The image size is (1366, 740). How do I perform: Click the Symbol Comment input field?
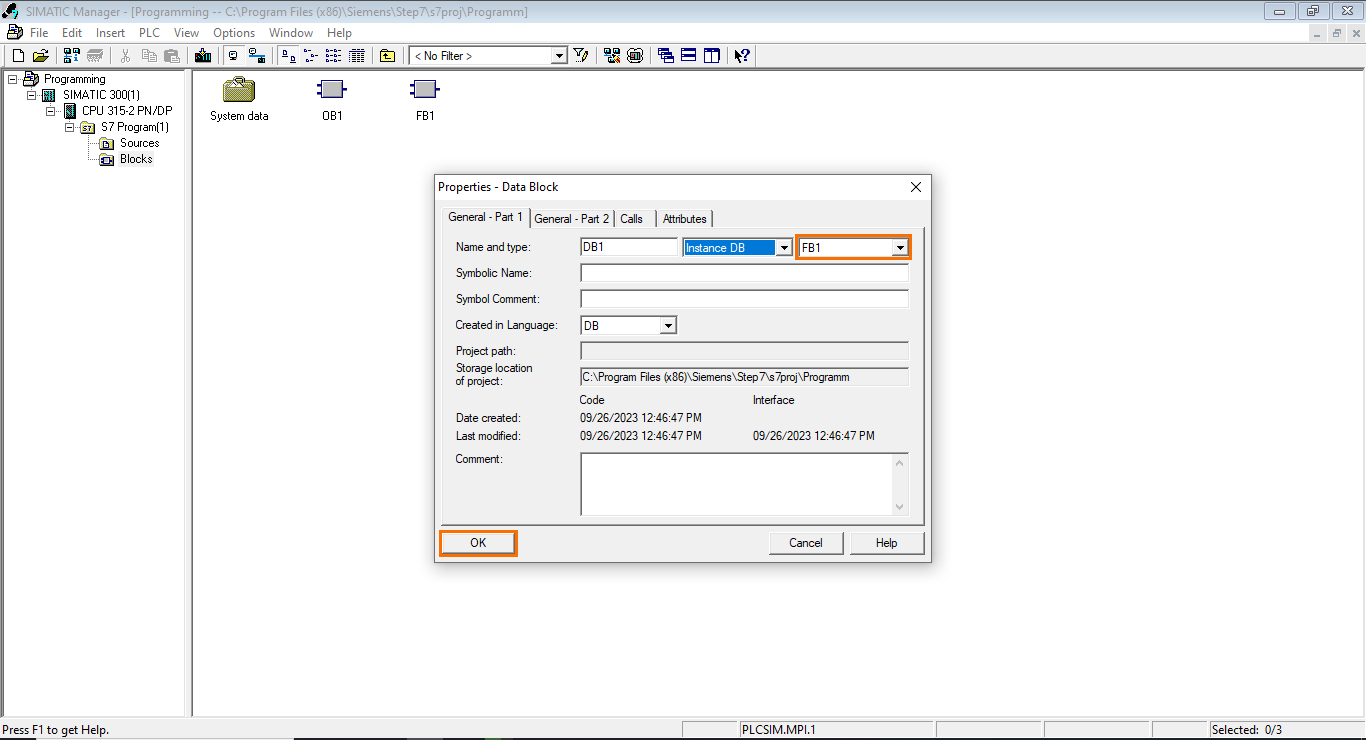pyautogui.click(x=744, y=299)
